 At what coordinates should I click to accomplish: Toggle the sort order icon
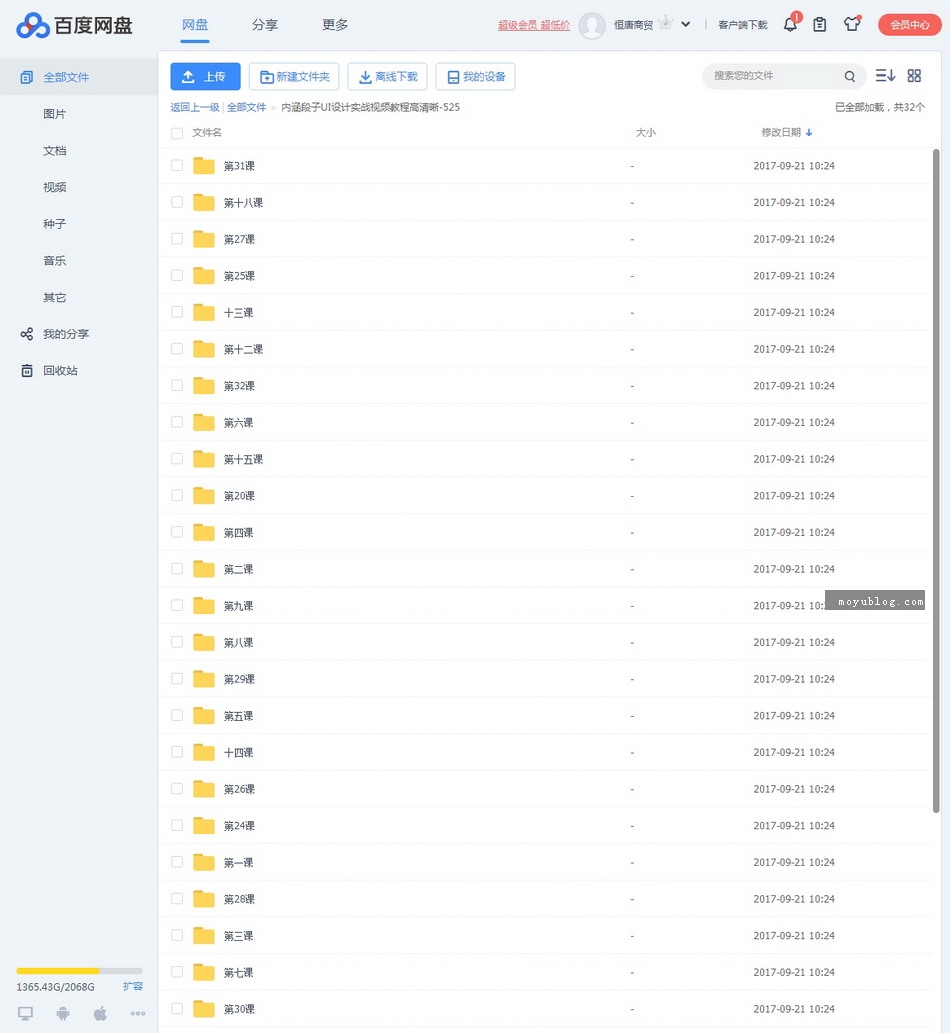(x=885, y=76)
